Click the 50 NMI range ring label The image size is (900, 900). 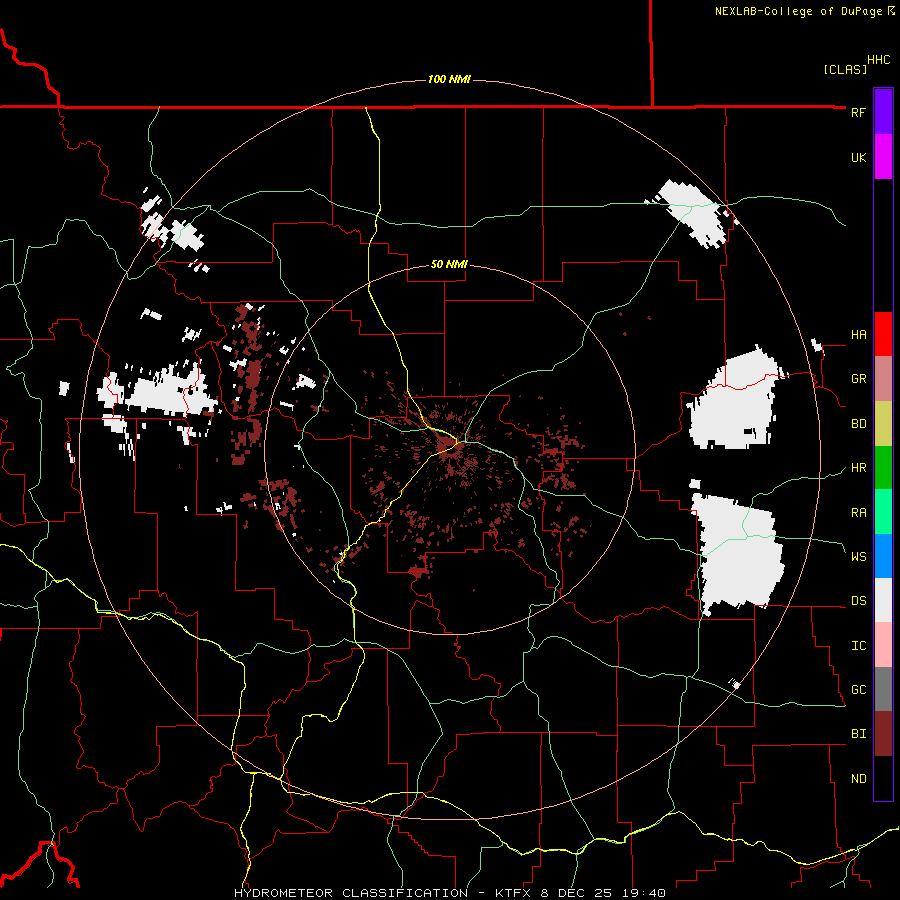click(x=449, y=264)
